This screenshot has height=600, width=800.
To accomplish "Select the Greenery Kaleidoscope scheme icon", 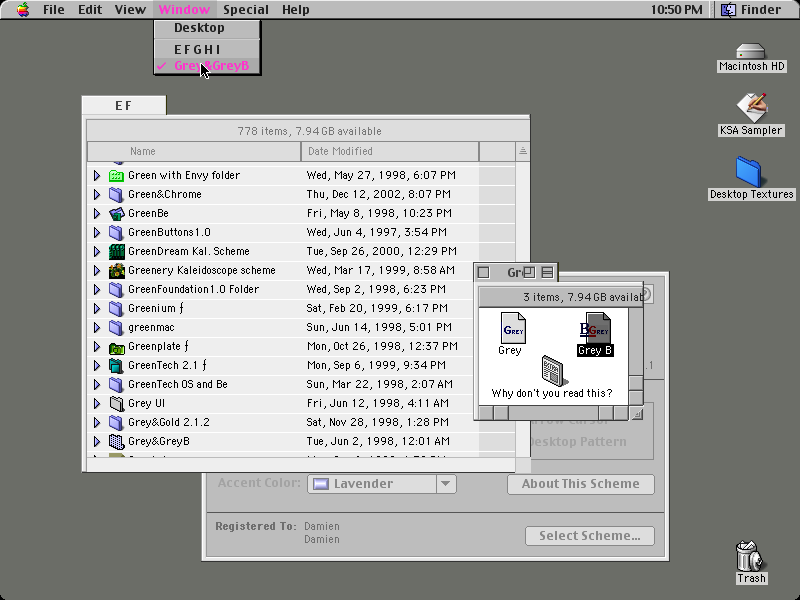I will 116,270.
